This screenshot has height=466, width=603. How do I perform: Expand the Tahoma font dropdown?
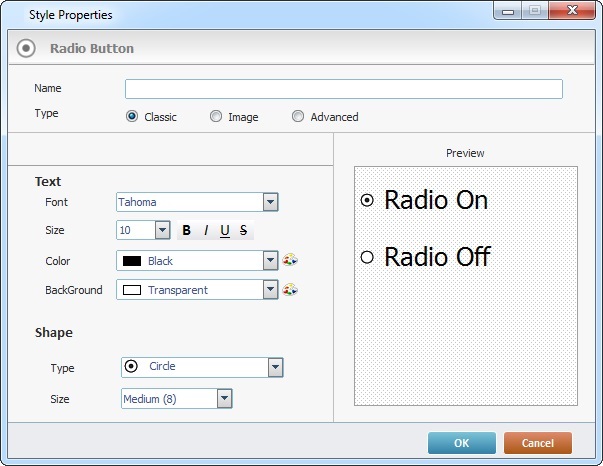click(x=270, y=202)
